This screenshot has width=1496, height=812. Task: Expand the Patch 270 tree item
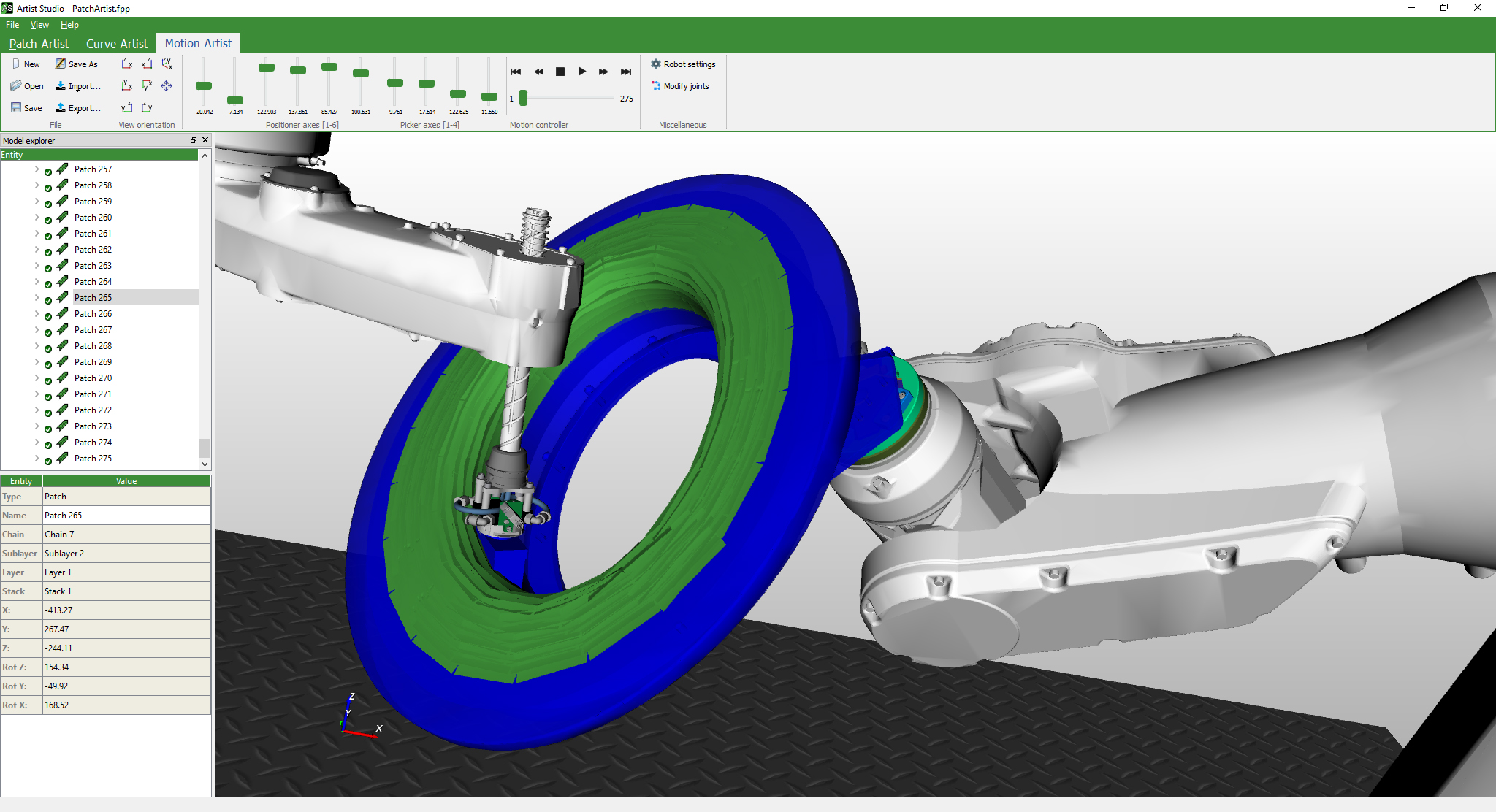[37, 378]
